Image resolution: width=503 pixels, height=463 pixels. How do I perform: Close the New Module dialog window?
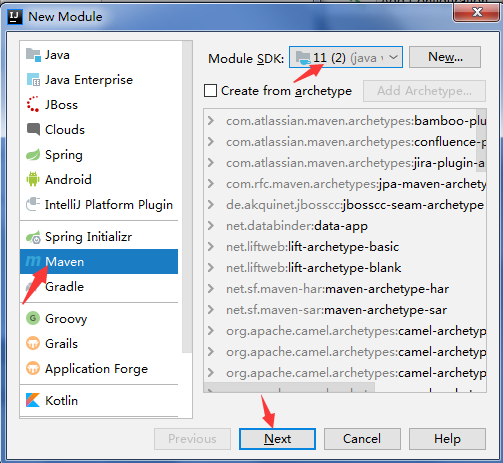(x=477, y=13)
